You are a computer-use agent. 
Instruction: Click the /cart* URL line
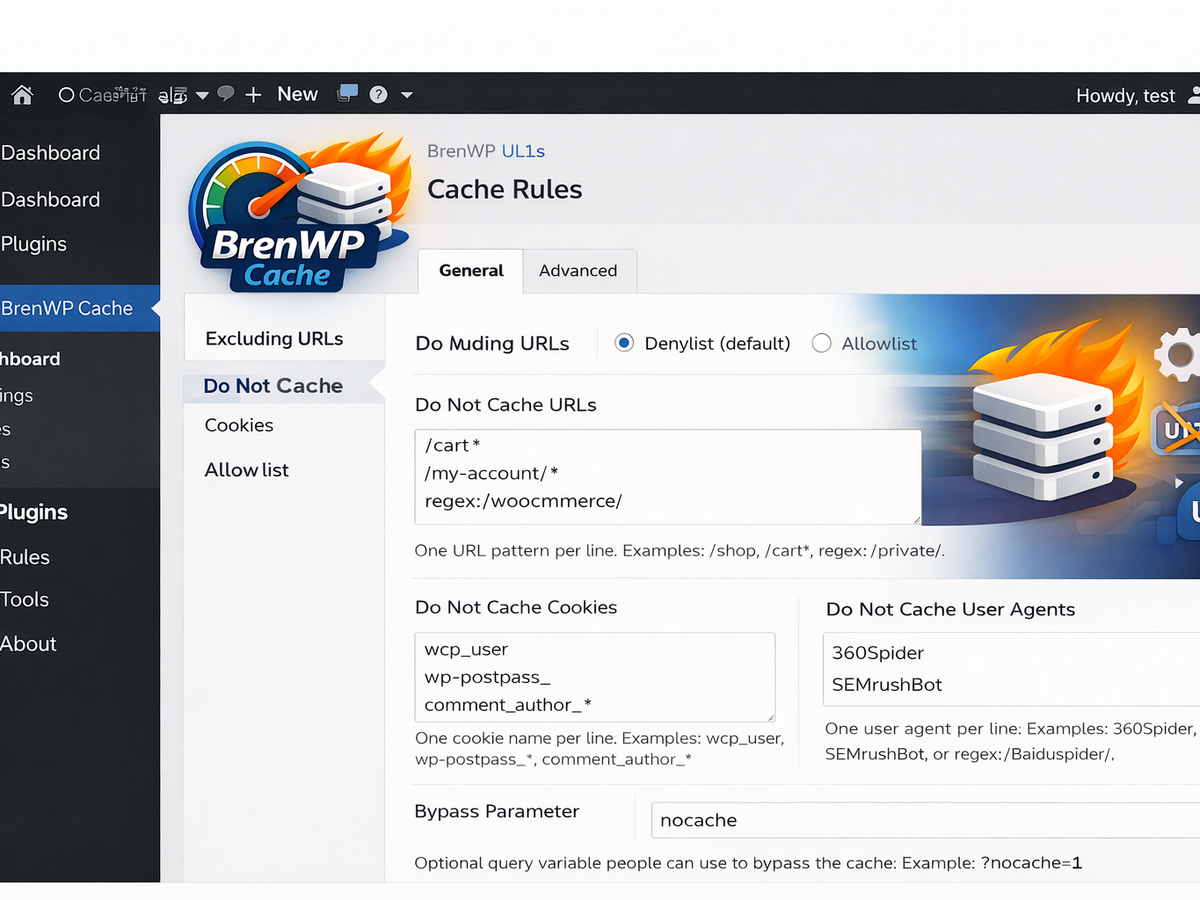[x=453, y=446]
